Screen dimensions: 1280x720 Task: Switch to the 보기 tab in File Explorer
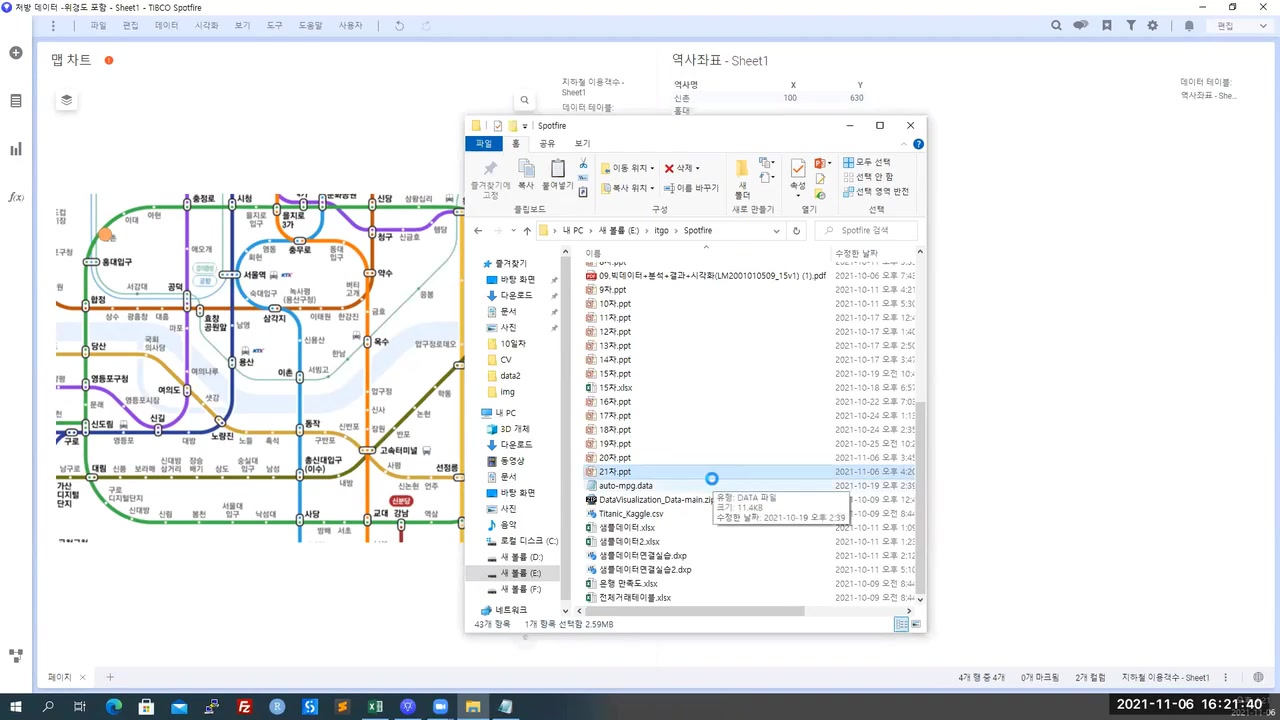point(582,144)
